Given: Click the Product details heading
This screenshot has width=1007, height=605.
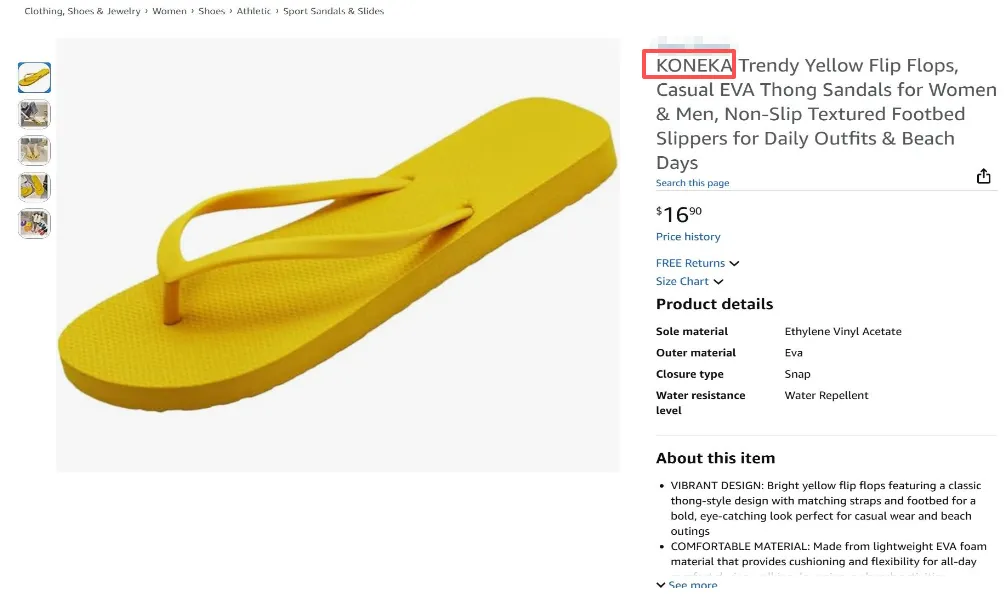Looking at the screenshot, I should [714, 304].
